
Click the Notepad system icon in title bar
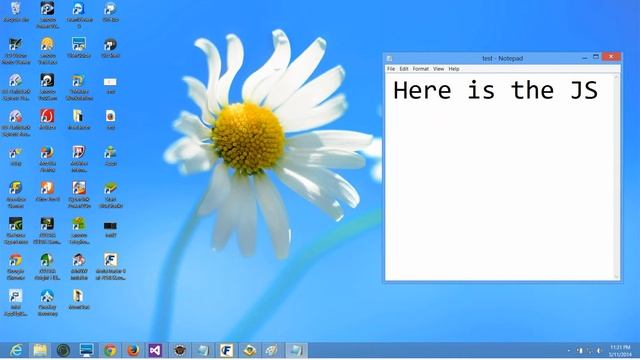pyautogui.click(x=389, y=58)
